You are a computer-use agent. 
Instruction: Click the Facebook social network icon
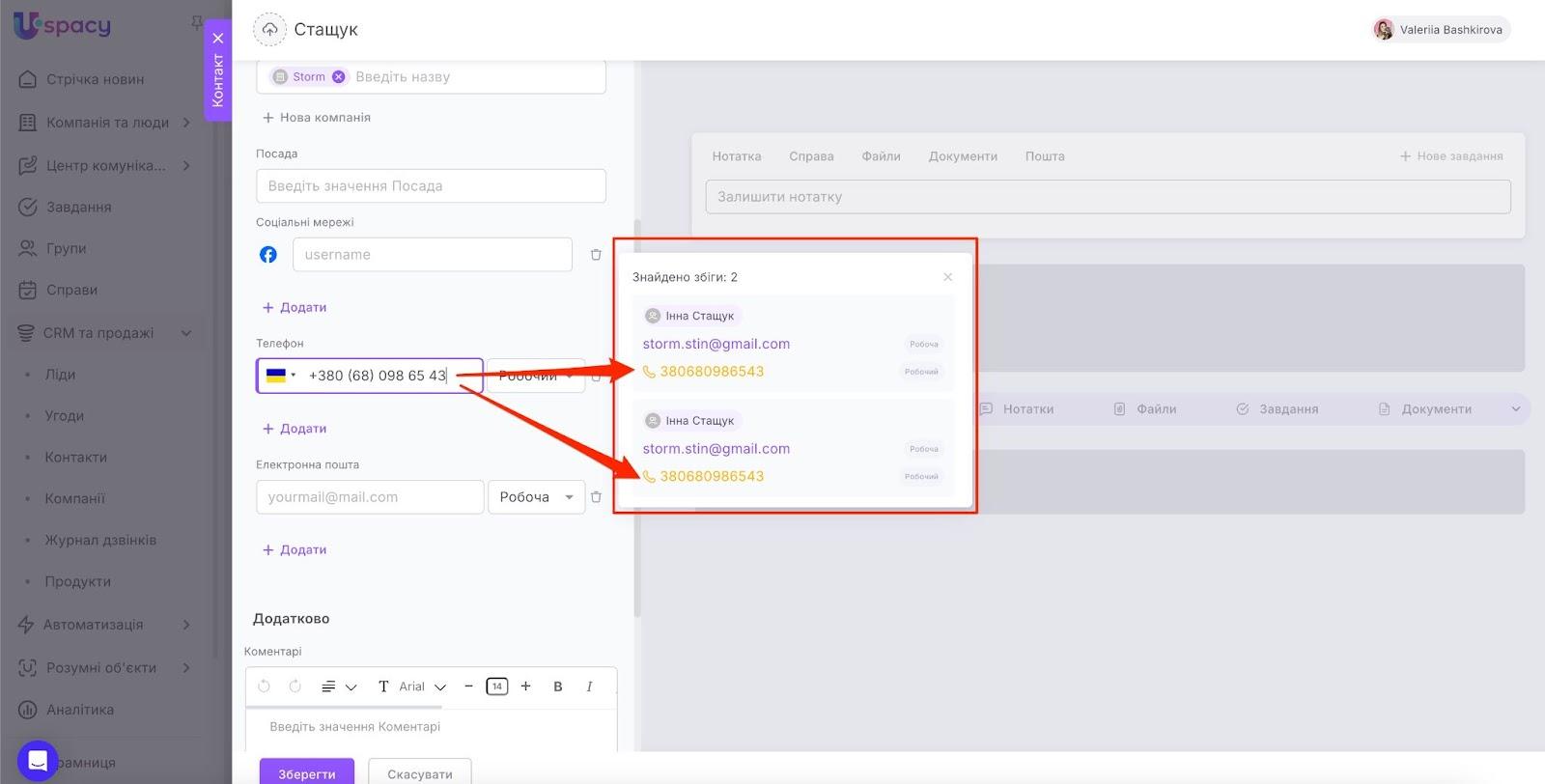point(268,255)
